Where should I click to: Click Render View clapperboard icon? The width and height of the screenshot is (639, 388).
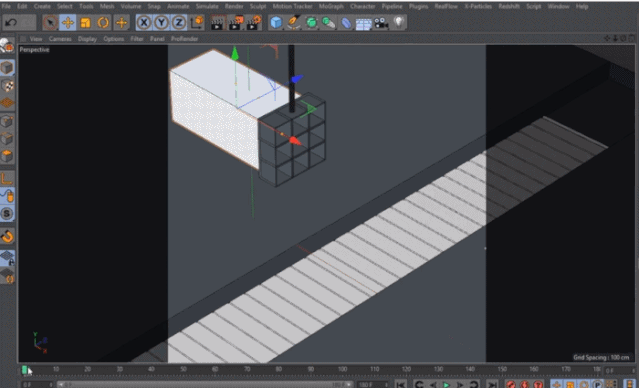217,23
